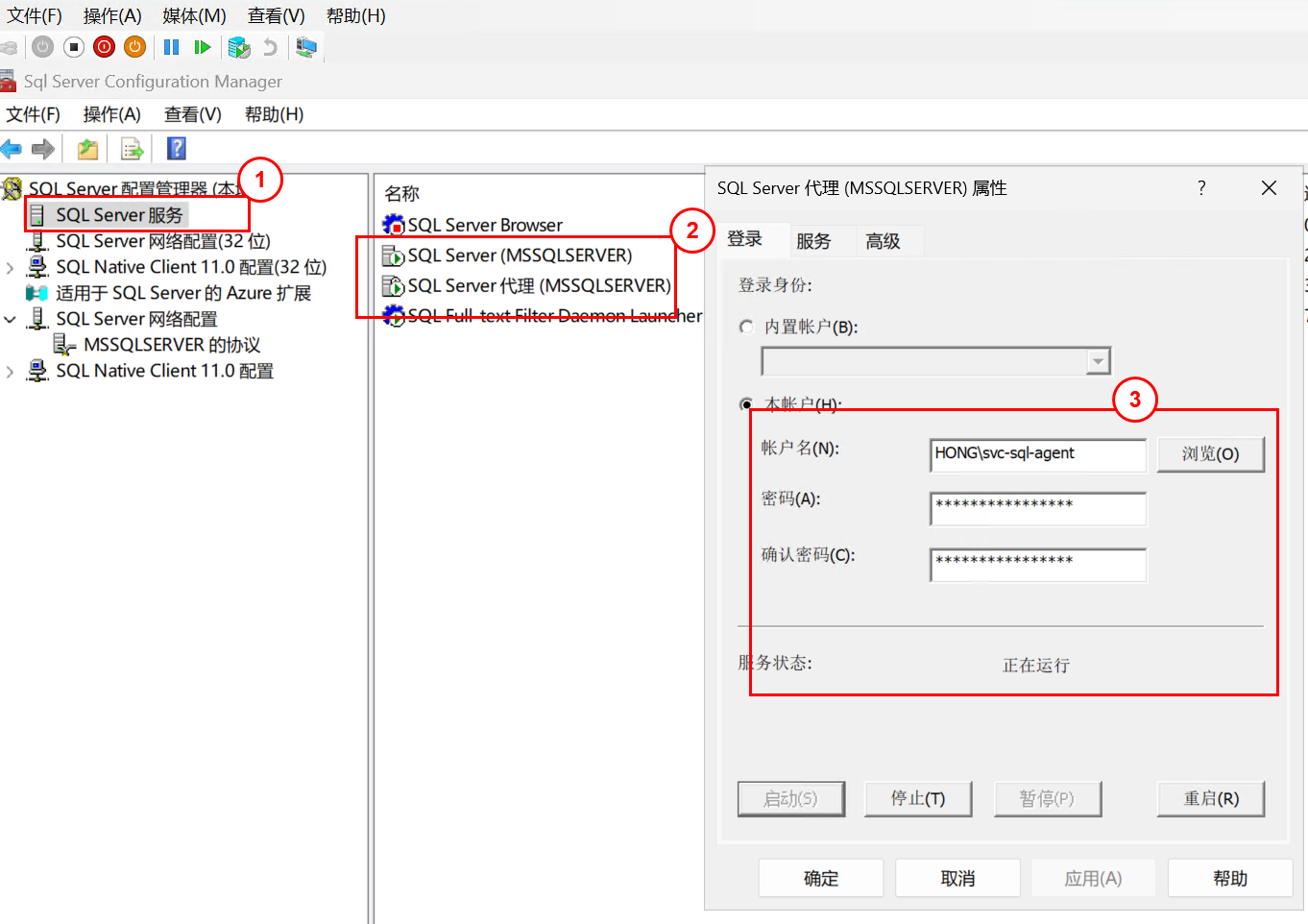Collapse the SQL Server 网络配置 tree node
The width and height of the screenshot is (1308, 924).
11,320
